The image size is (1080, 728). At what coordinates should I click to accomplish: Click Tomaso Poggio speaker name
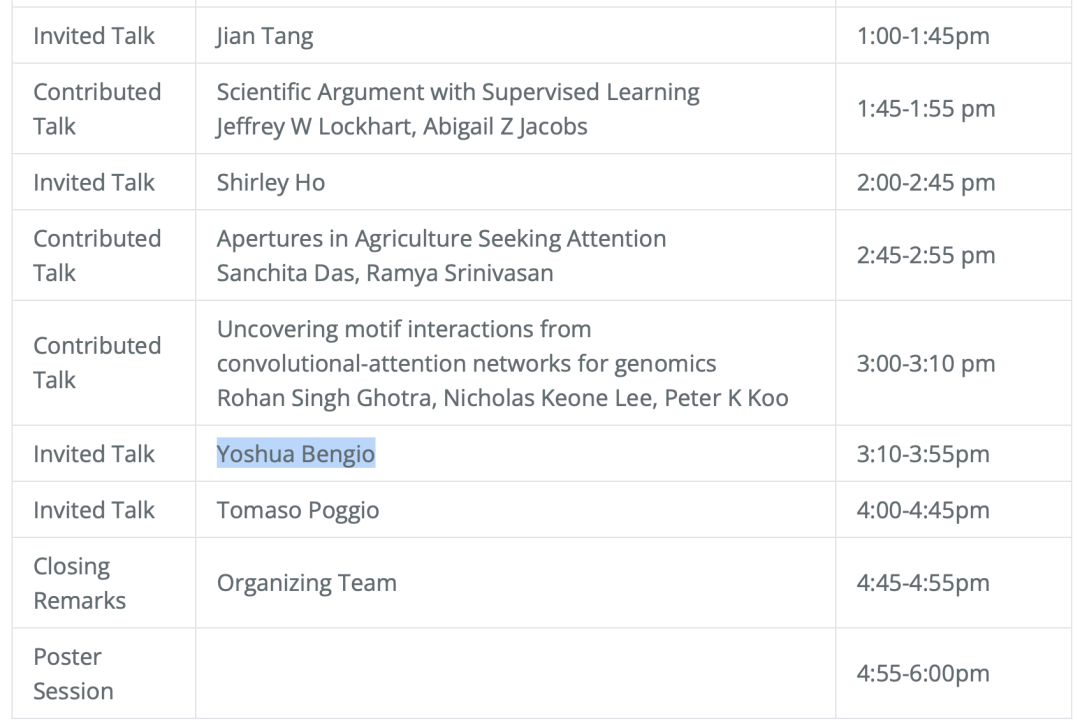tap(298, 510)
